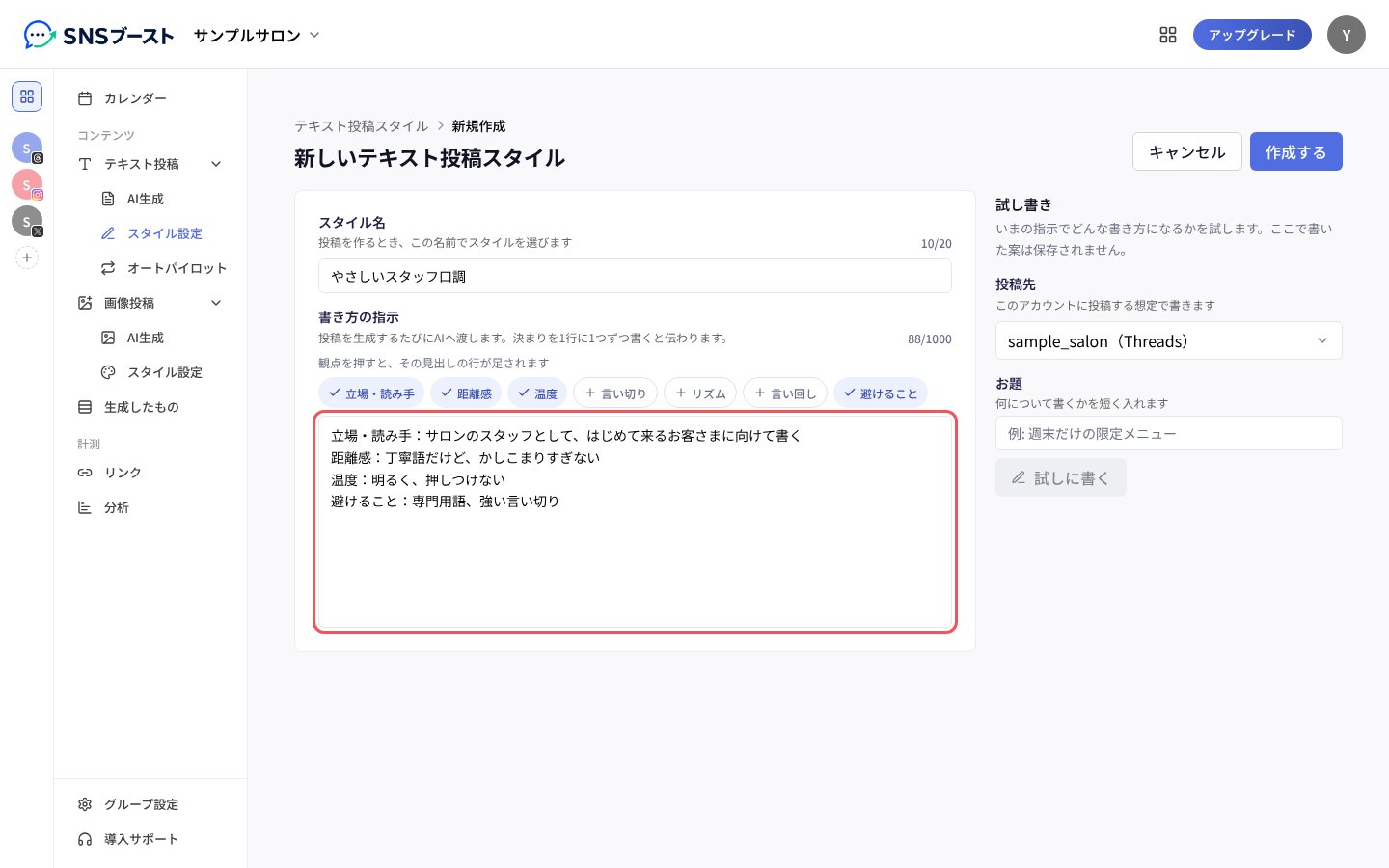Open カレンダー in the sidebar

(150, 98)
